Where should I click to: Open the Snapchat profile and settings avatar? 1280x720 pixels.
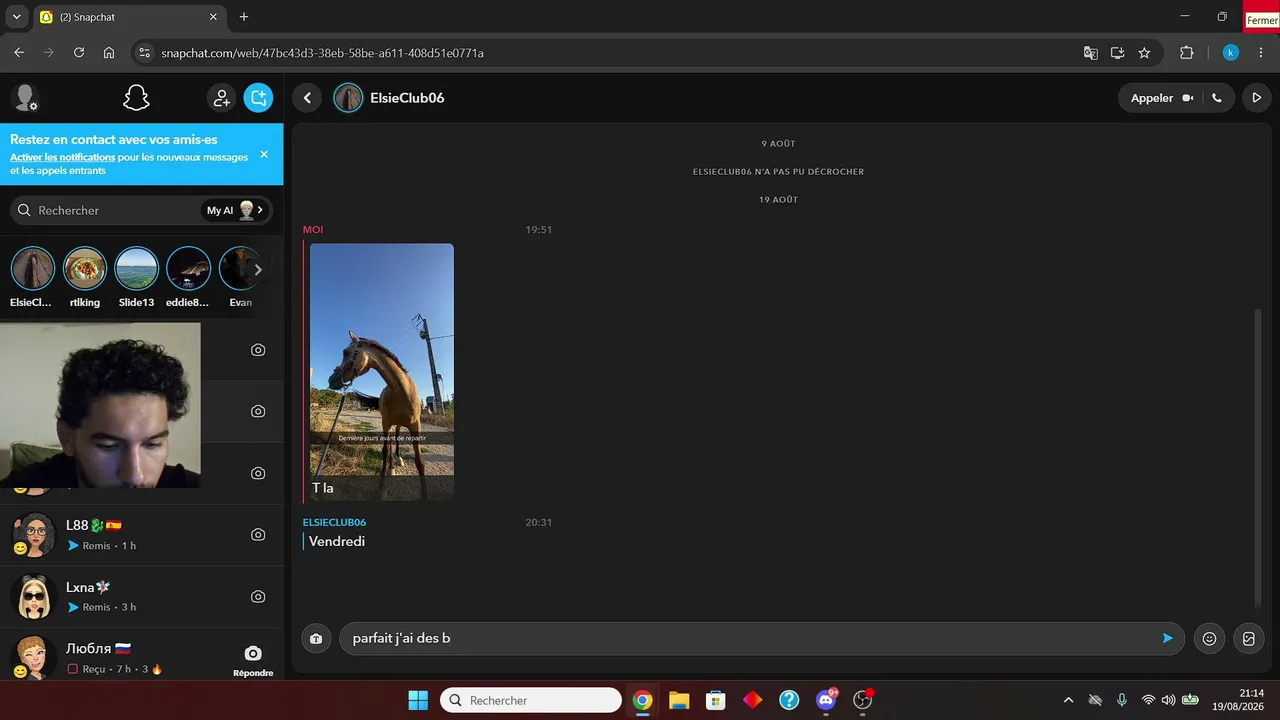pyautogui.click(x=24, y=98)
